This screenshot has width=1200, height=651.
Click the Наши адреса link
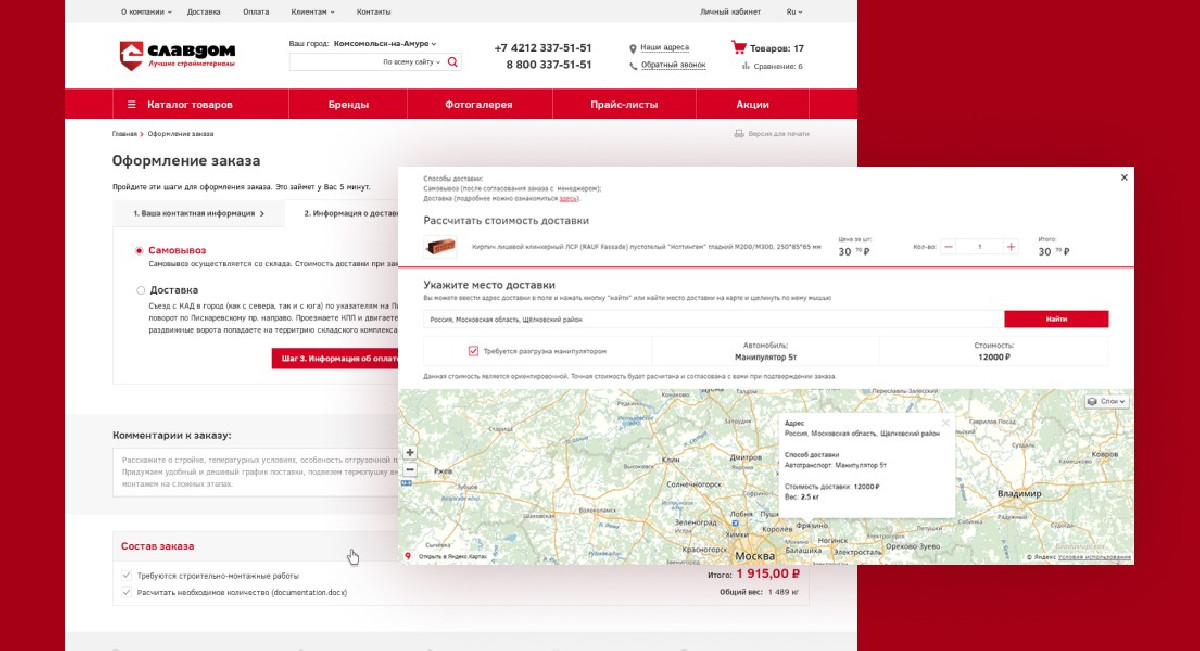pyautogui.click(x=664, y=47)
